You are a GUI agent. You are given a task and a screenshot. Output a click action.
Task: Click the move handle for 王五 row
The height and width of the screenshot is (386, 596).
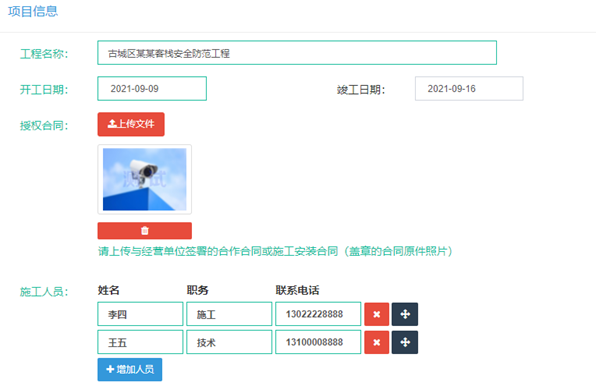(405, 342)
